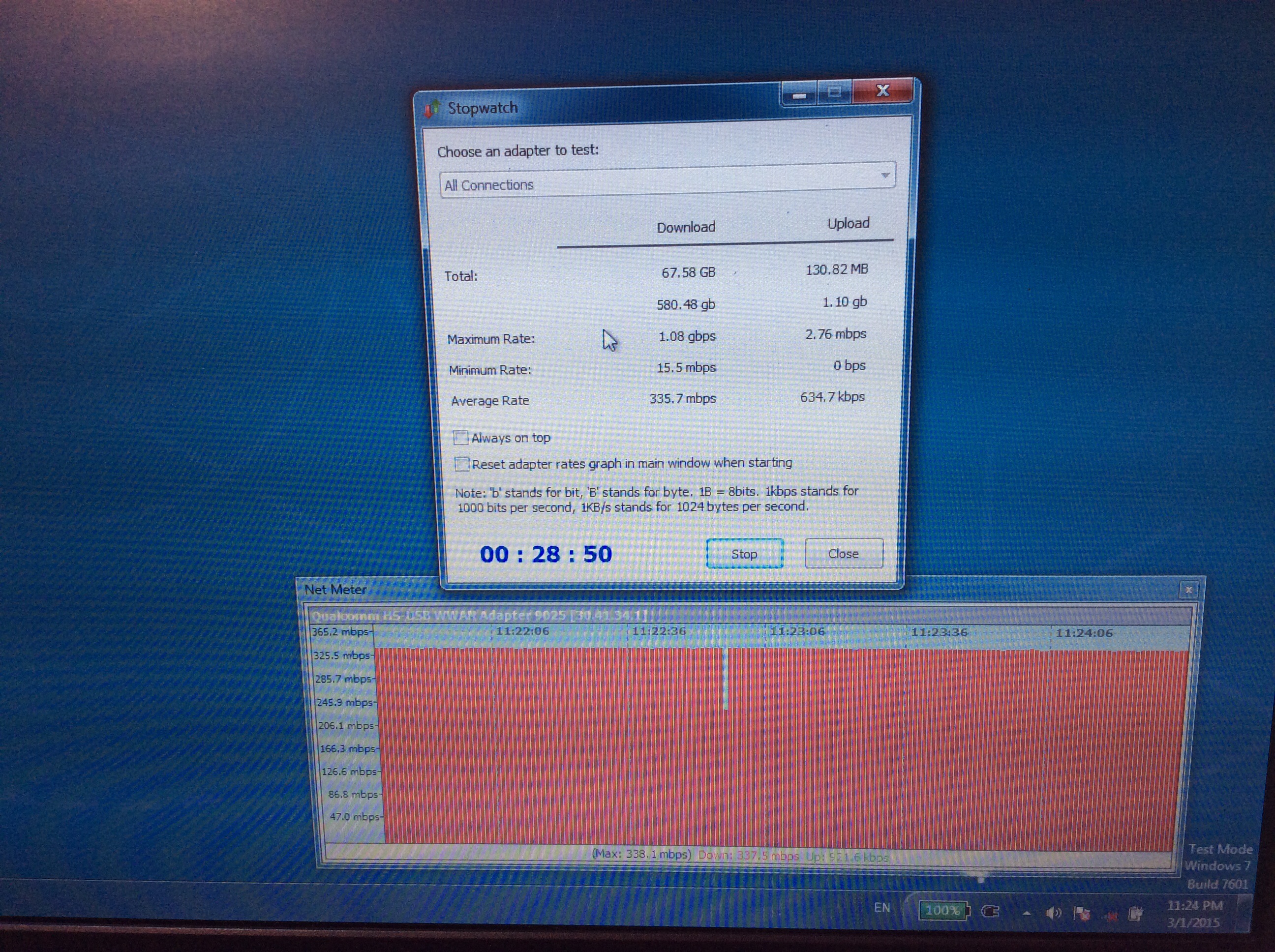Close the Net Meter window
The width and height of the screenshot is (1275, 952).
(1188, 590)
